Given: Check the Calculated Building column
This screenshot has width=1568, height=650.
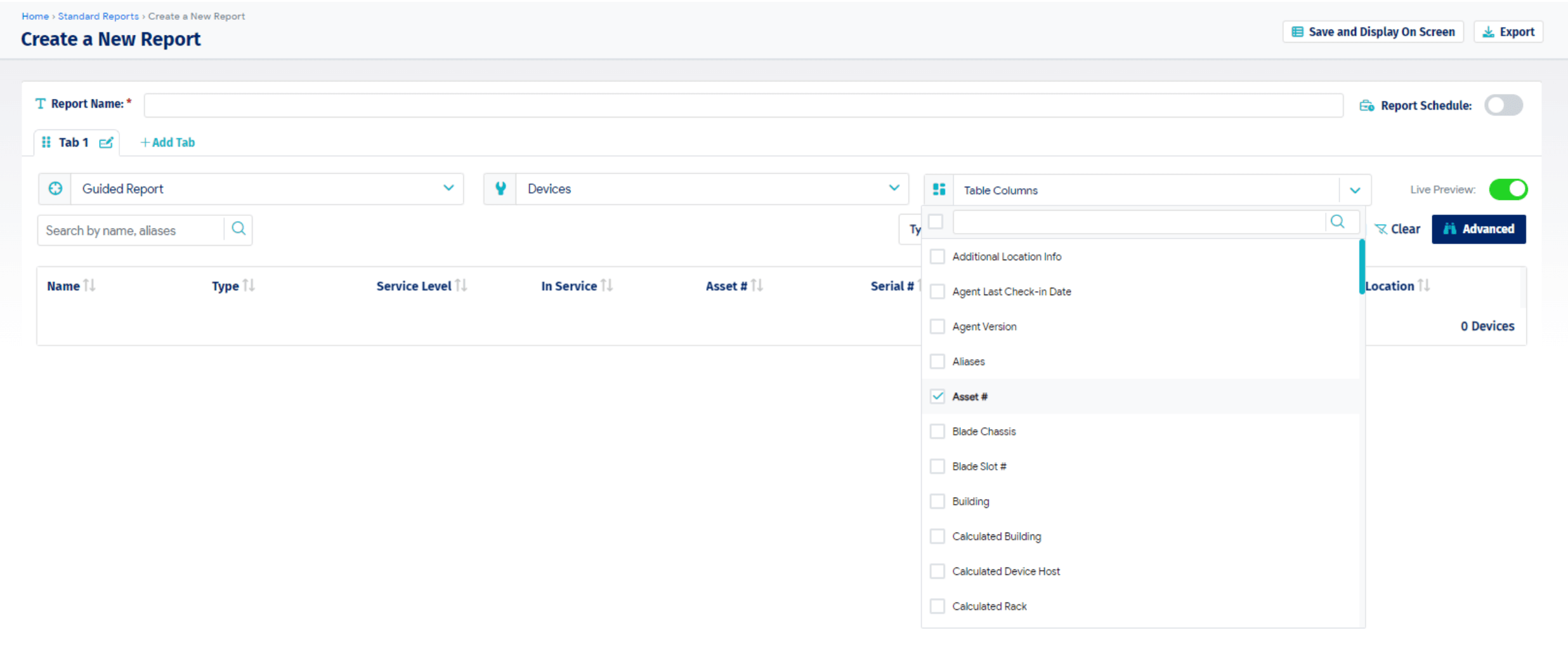Looking at the screenshot, I should (x=937, y=536).
